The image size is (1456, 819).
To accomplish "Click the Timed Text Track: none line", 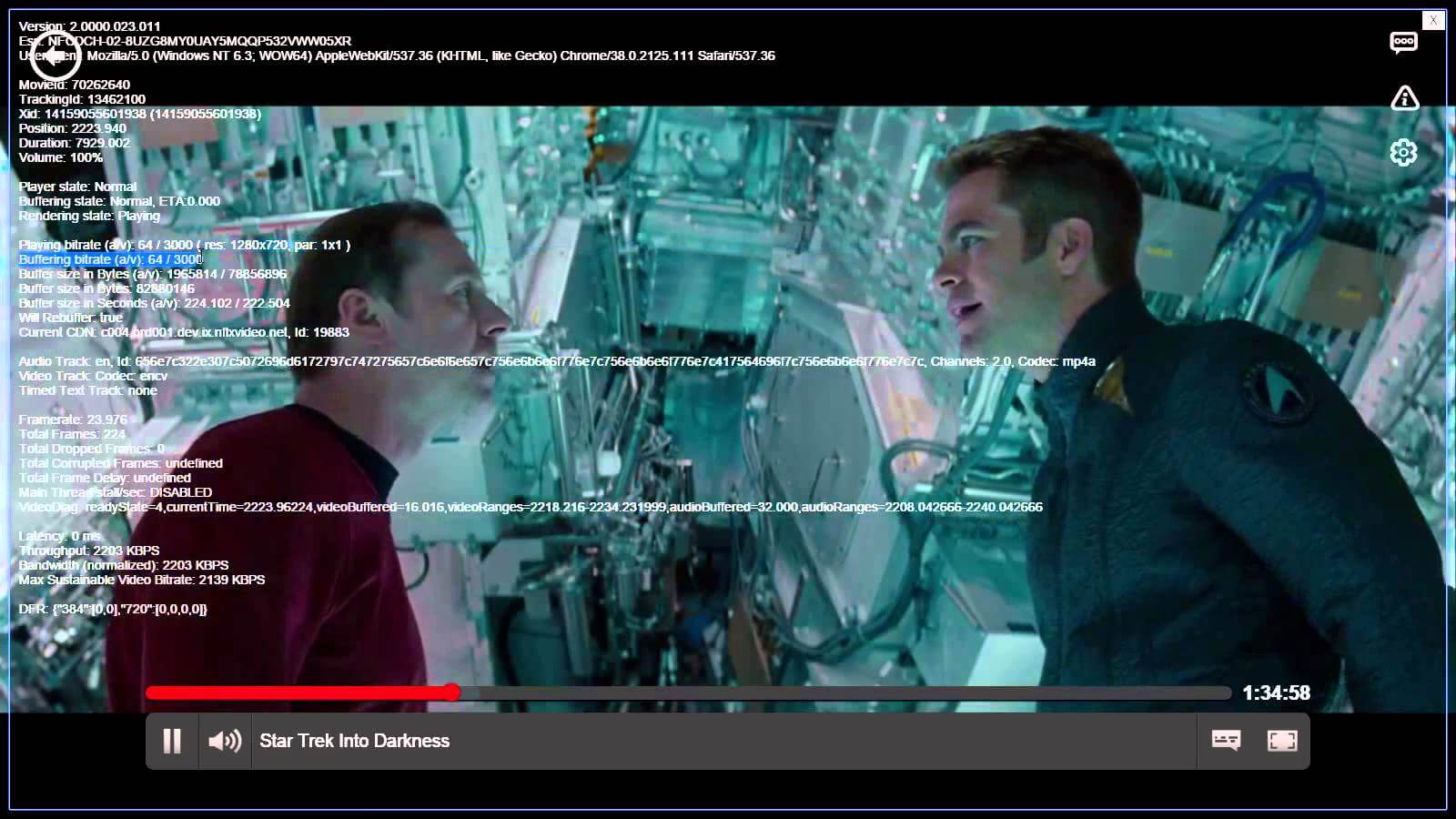I will [88, 390].
